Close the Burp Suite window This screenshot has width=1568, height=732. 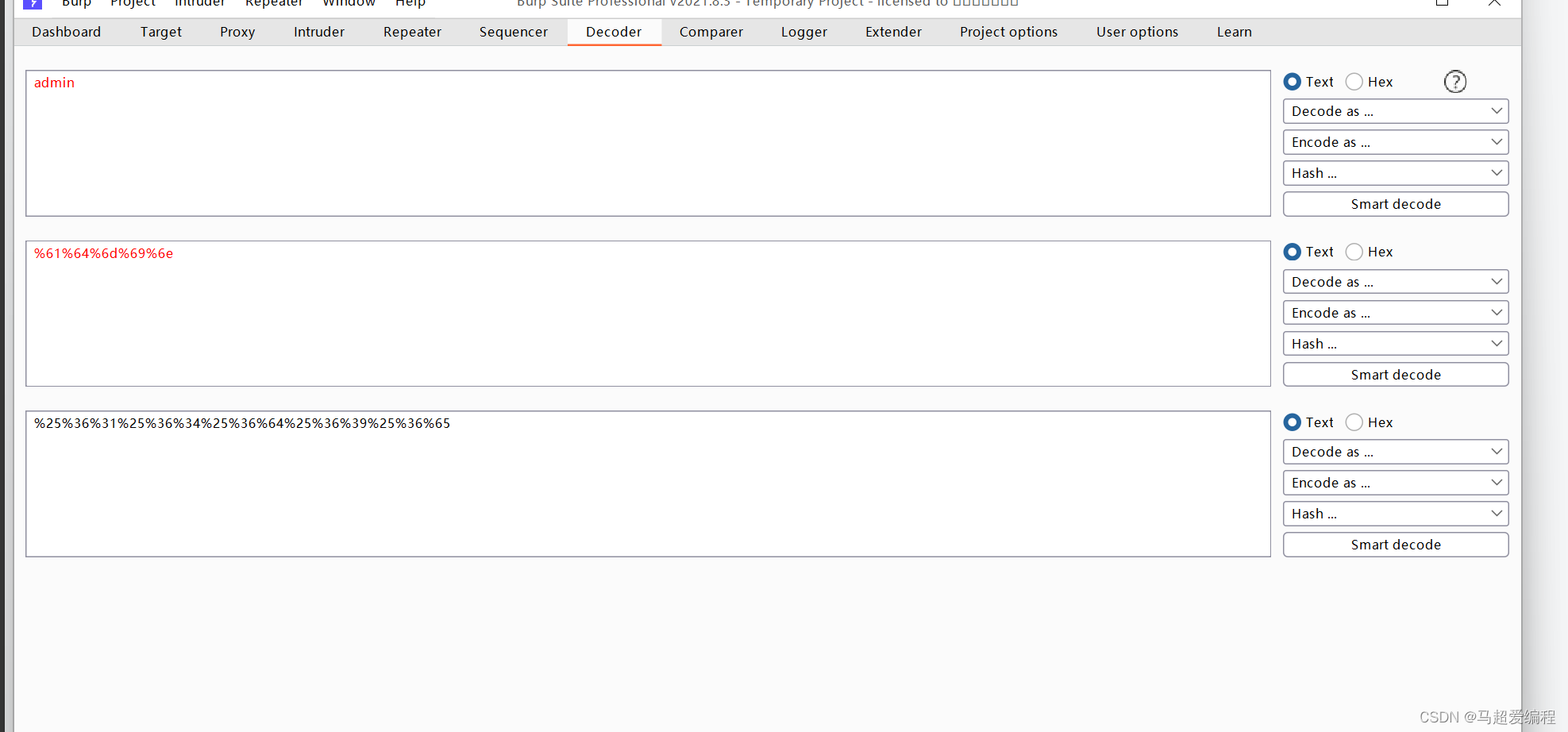tap(1494, 3)
